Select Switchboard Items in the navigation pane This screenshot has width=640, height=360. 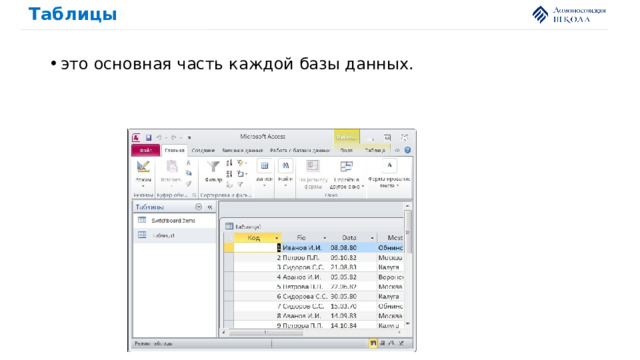[x=175, y=220]
